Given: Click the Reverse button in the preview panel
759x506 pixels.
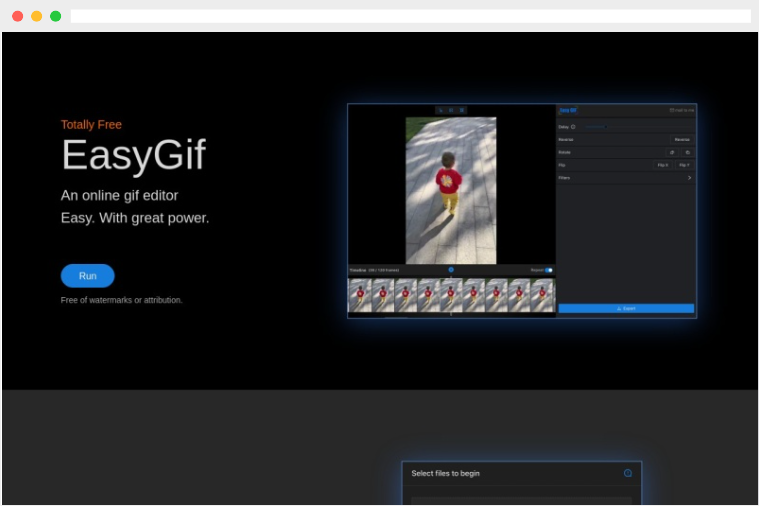Looking at the screenshot, I should click(x=682, y=139).
